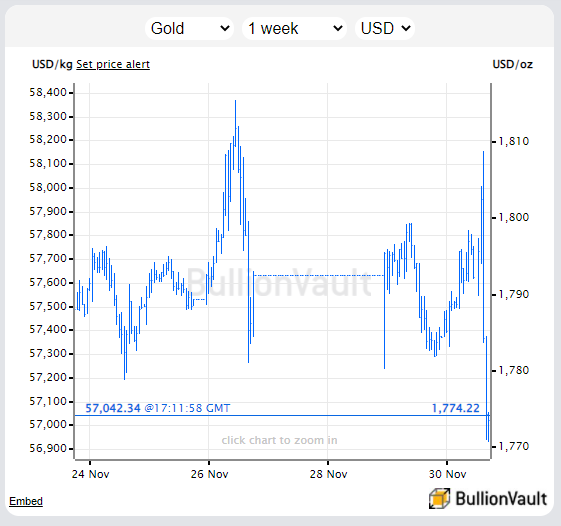Click the 1,810 right axis value
Screen dimensions: 561x526
[x=513, y=141]
